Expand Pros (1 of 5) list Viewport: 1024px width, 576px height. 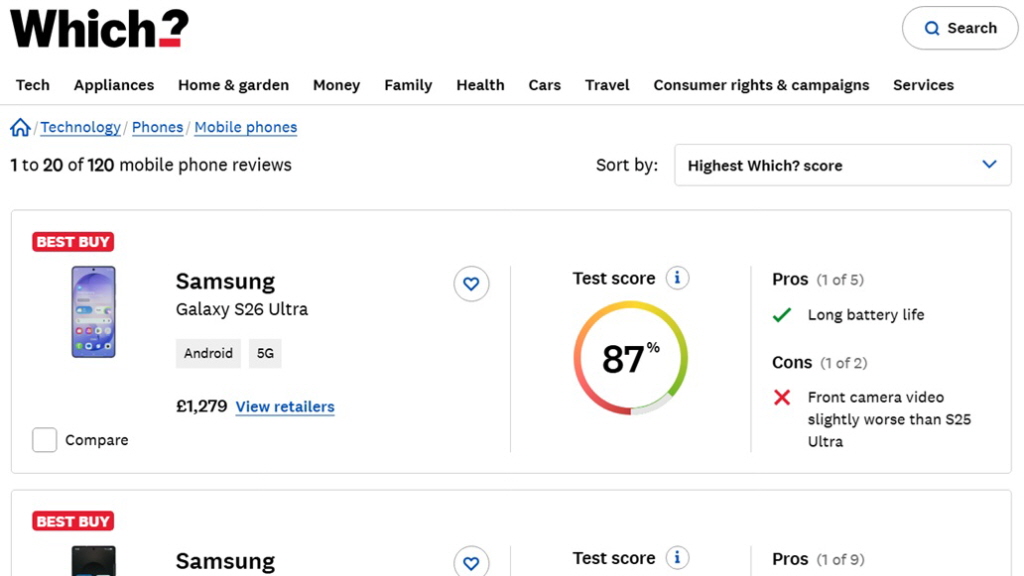coord(817,280)
